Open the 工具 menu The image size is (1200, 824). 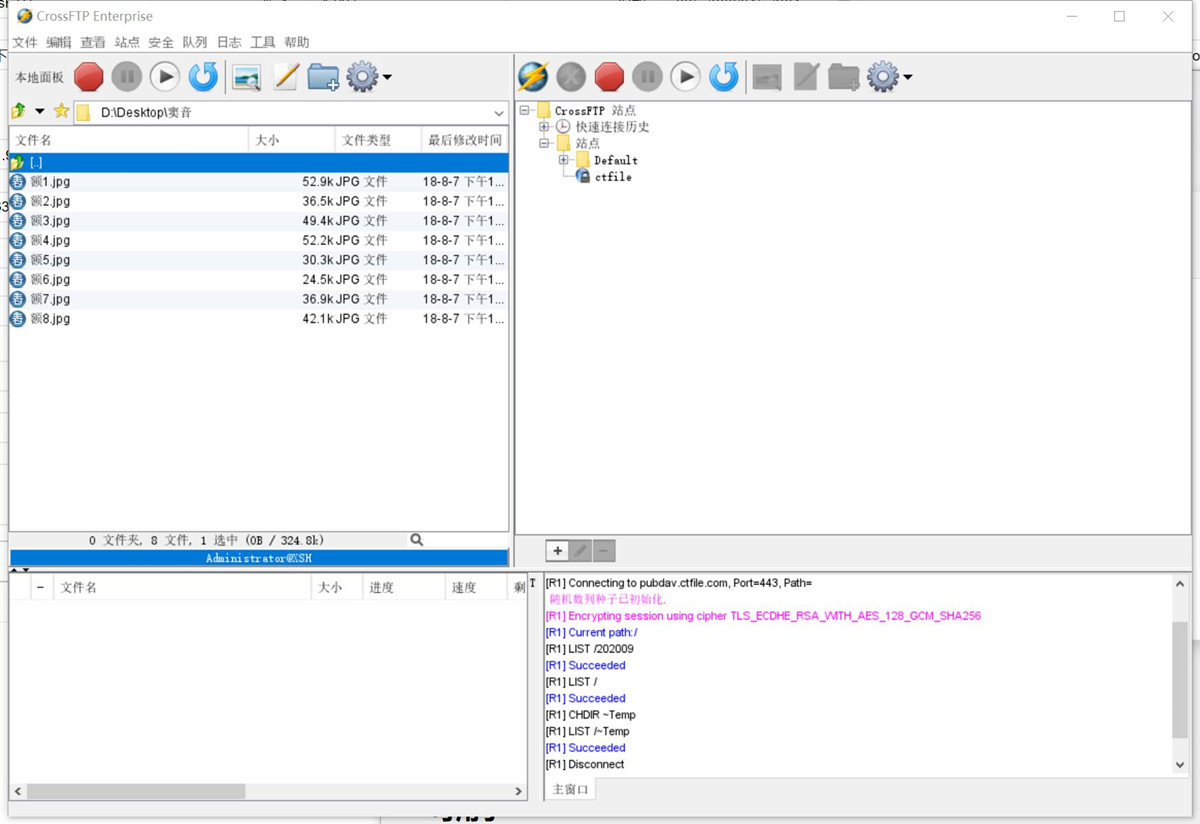pos(263,42)
